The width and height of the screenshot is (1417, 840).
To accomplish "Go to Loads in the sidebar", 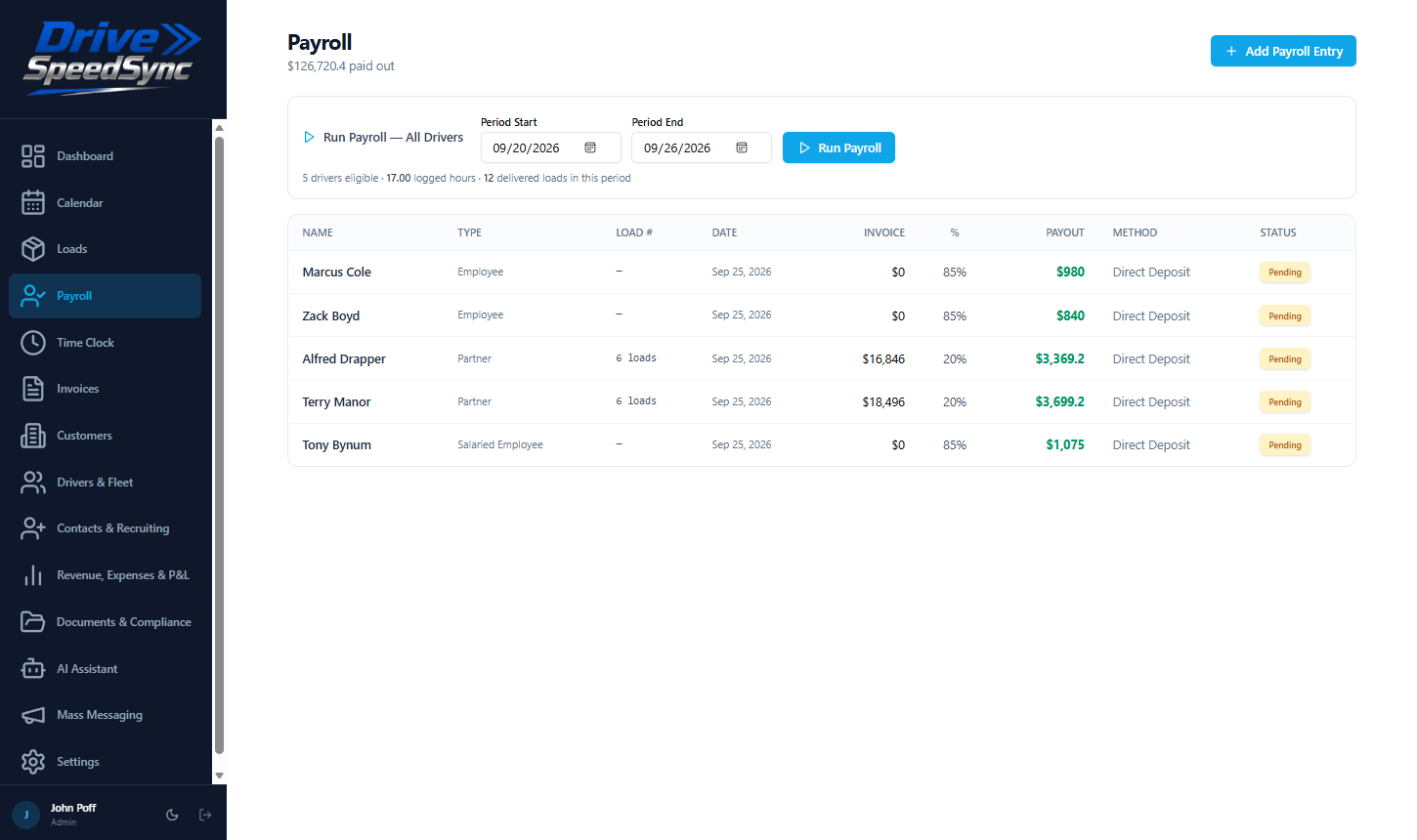I will coord(105,249).
